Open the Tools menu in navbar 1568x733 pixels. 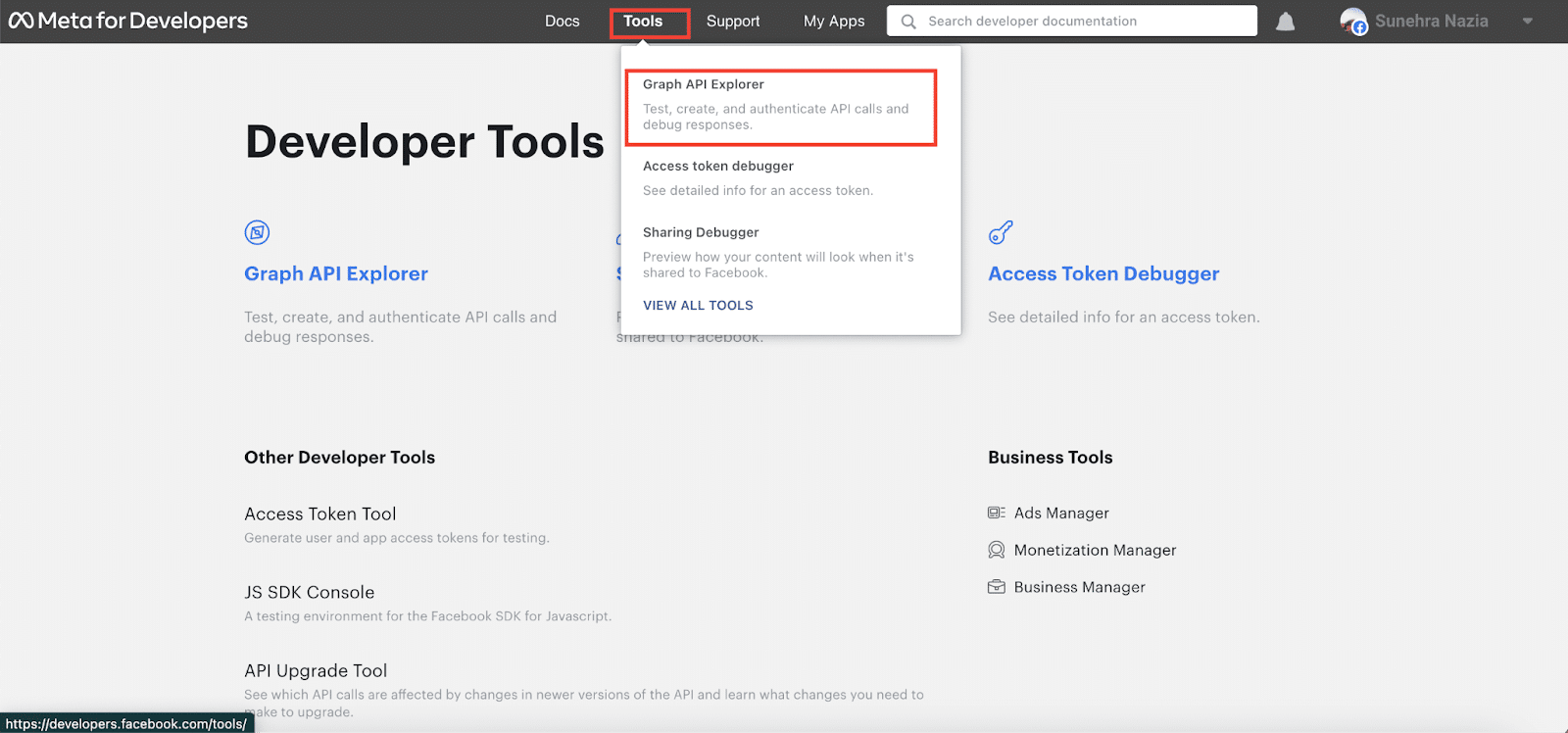tap(643, 22)
